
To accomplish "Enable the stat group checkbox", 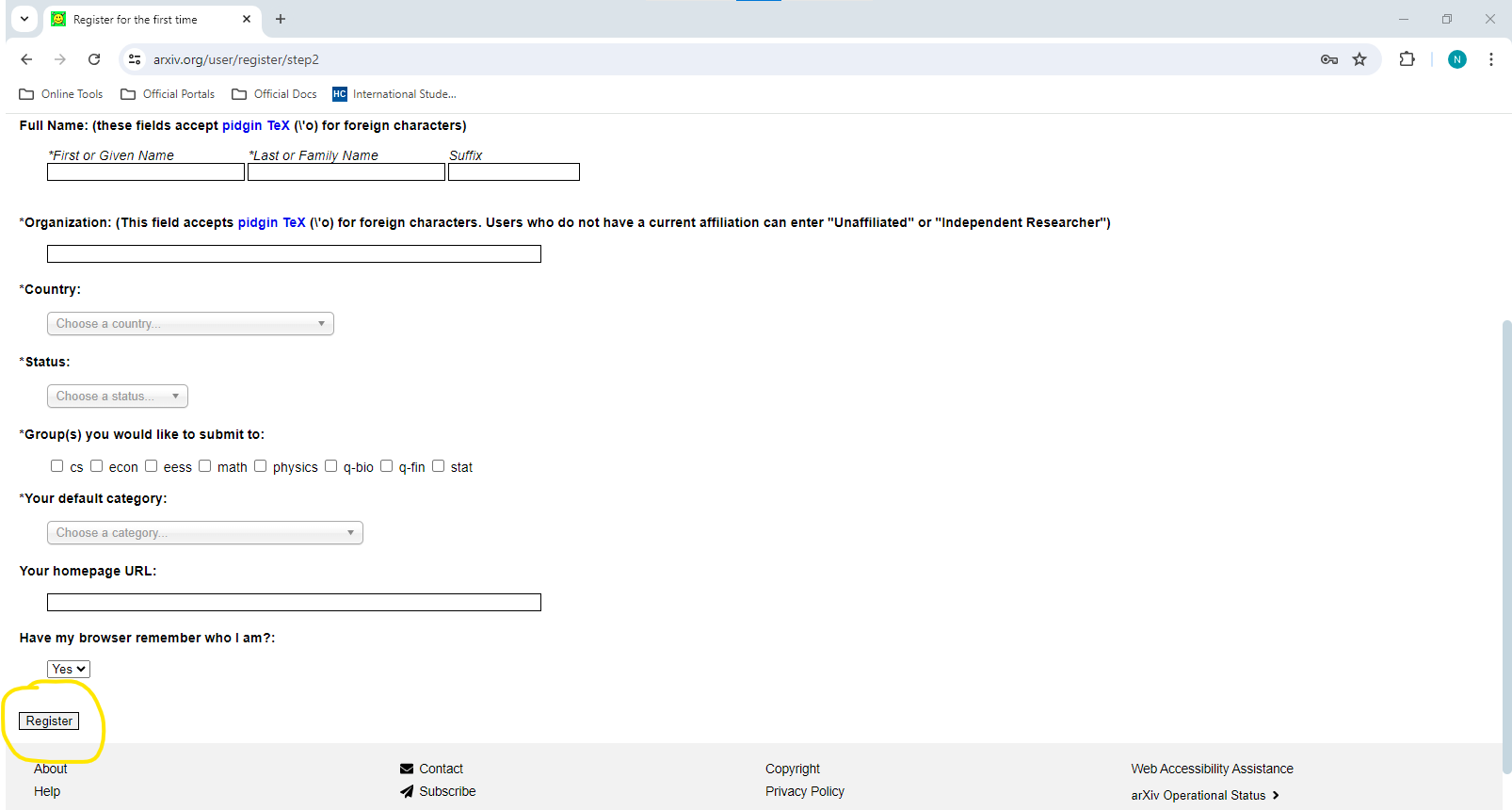I will click(439, 466).
